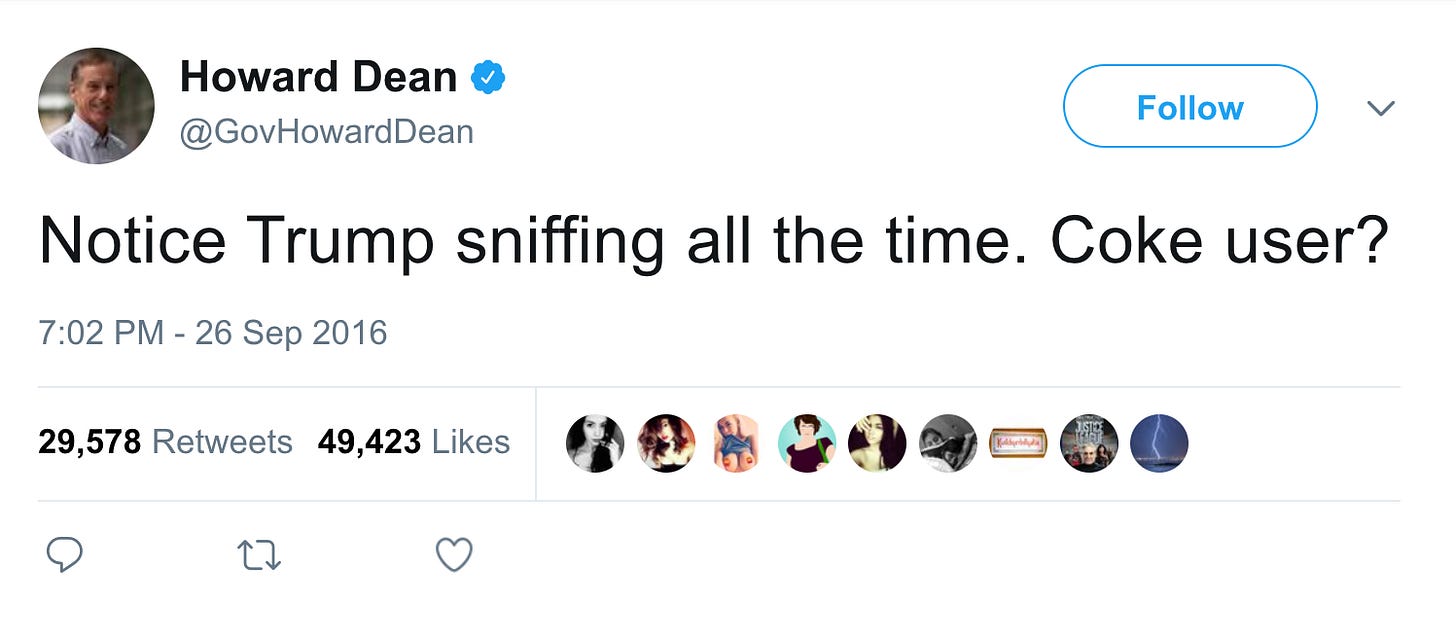Click the grayscale couple avatar
Screen dimensions: 1456x635
tap(948, 443)
